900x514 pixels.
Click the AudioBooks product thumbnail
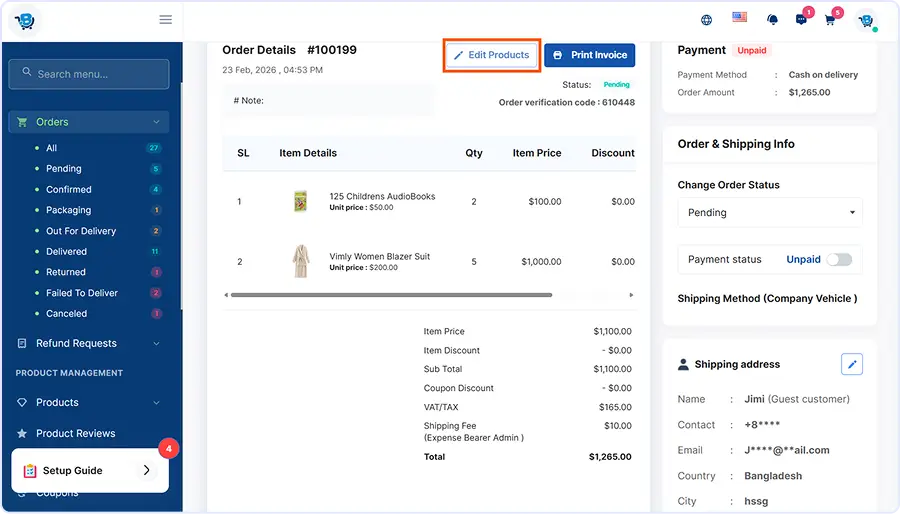click(300, 201)
